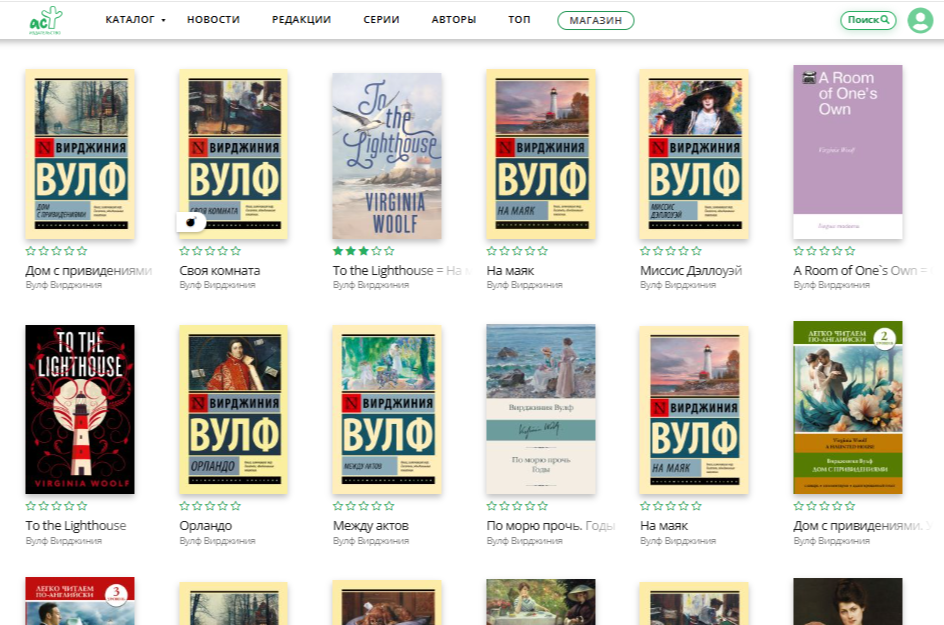Open the Миссис Дэллоуэй book cover

pos(694,154)
